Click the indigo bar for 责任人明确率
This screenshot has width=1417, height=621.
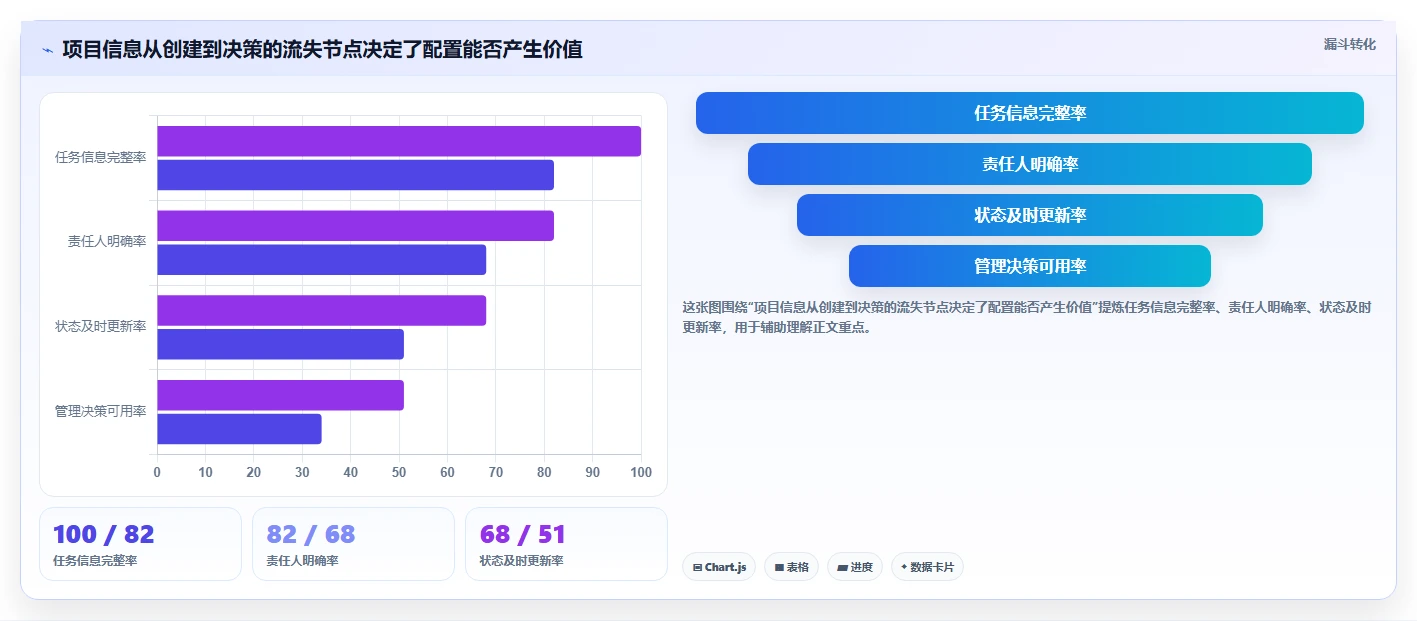(x=321, y=260)
